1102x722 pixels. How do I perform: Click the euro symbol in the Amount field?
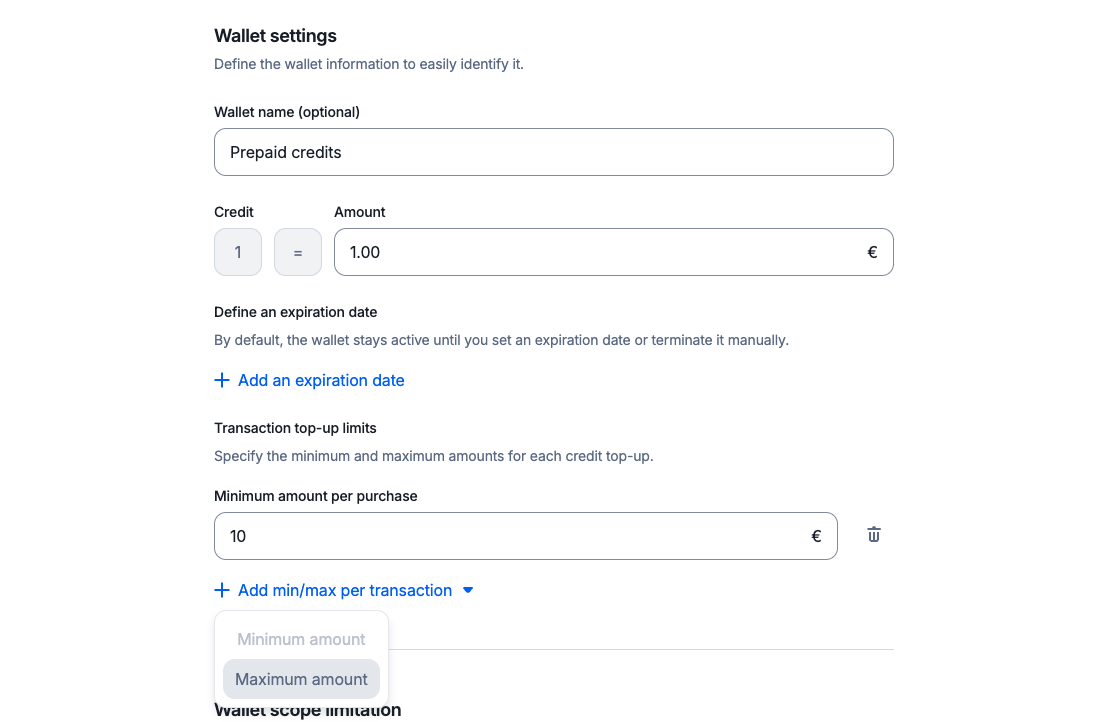872,252
